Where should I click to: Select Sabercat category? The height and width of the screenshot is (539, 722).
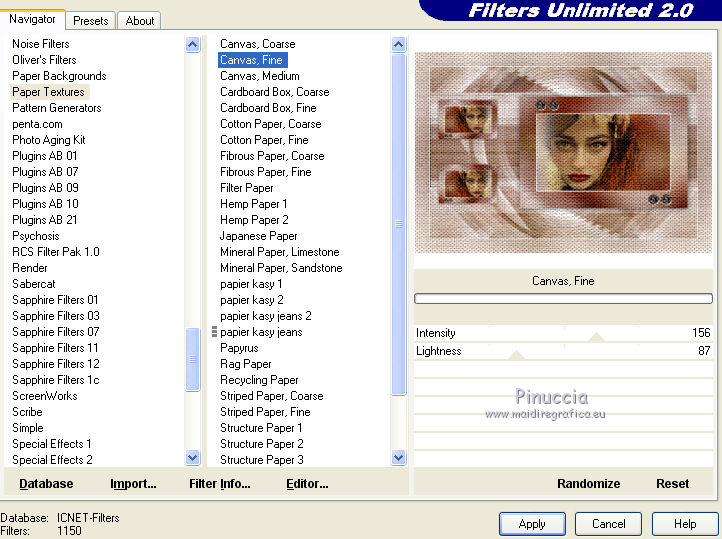click(34, 284)
